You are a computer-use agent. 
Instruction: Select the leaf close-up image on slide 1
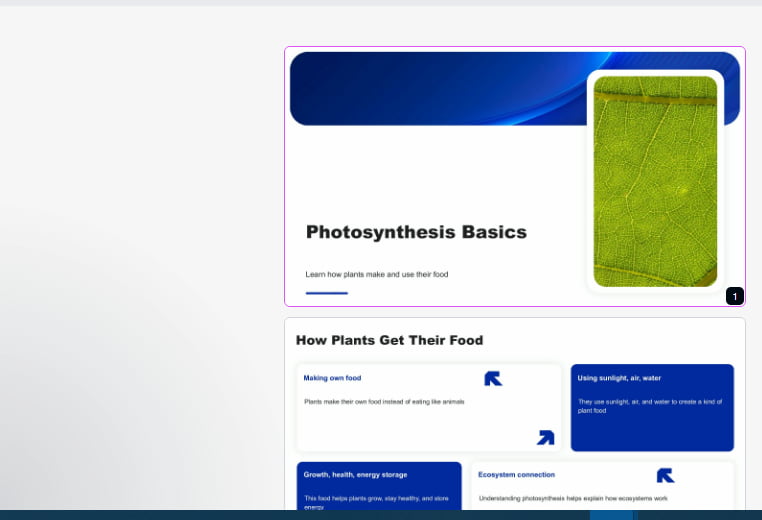(655, 181)
